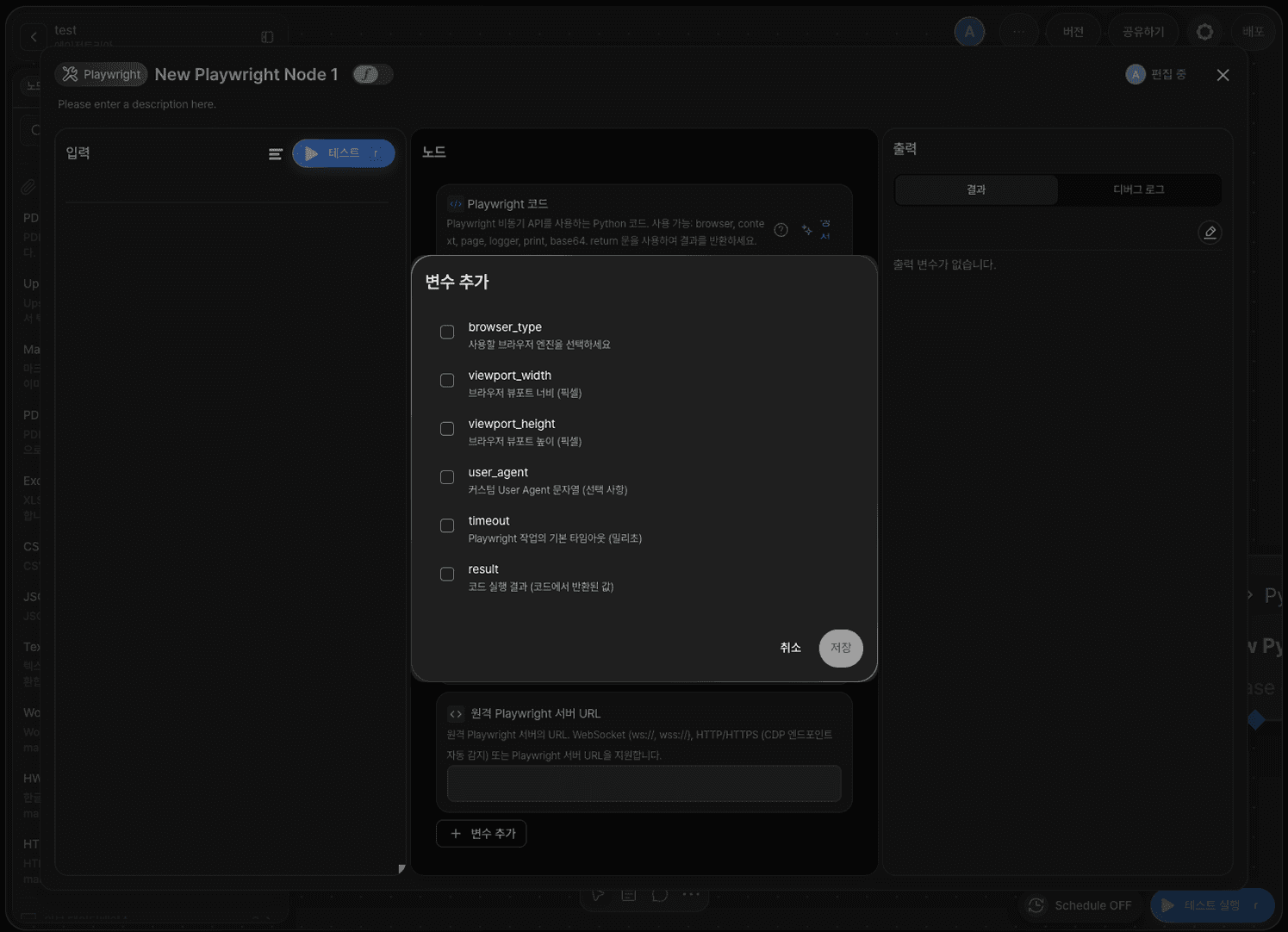This screenshot has width=1288, height=932.
Task: Click the 공유하기 share button
Action: tap(1143, 32)
